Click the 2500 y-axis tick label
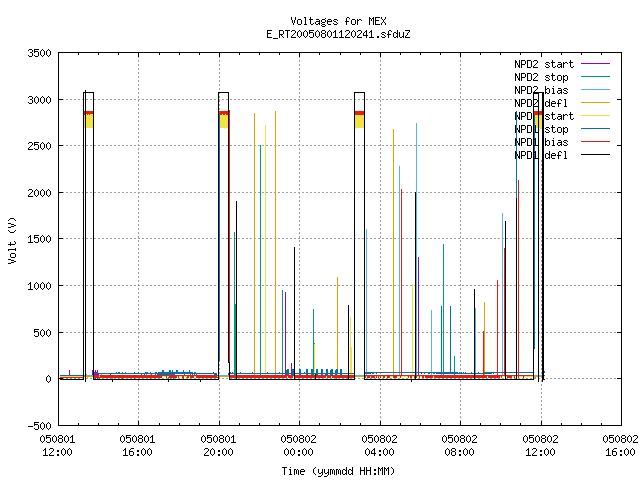 point(40,146)
